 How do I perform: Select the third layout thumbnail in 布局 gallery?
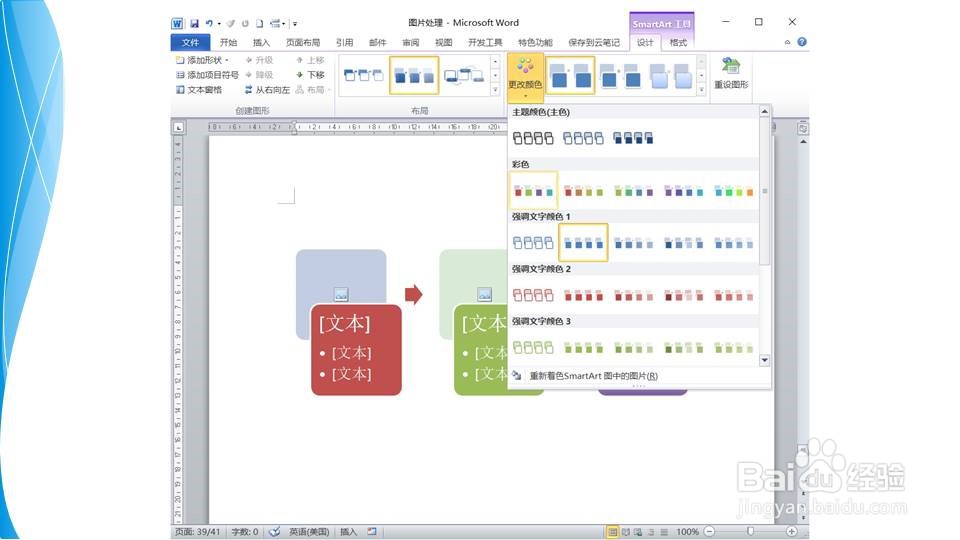pos(463,76)
